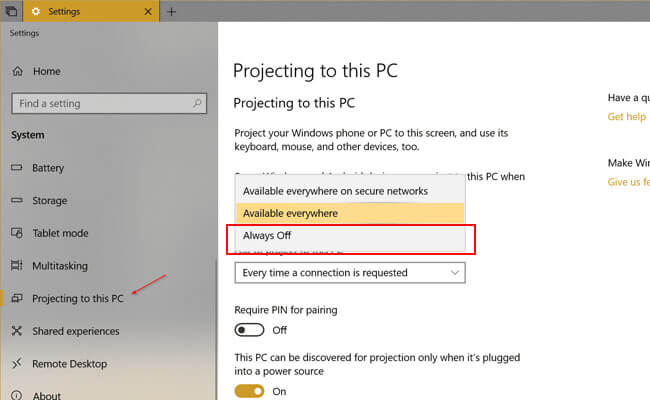Open the Get help link
The image size is (650, 400).
[626, 117]
